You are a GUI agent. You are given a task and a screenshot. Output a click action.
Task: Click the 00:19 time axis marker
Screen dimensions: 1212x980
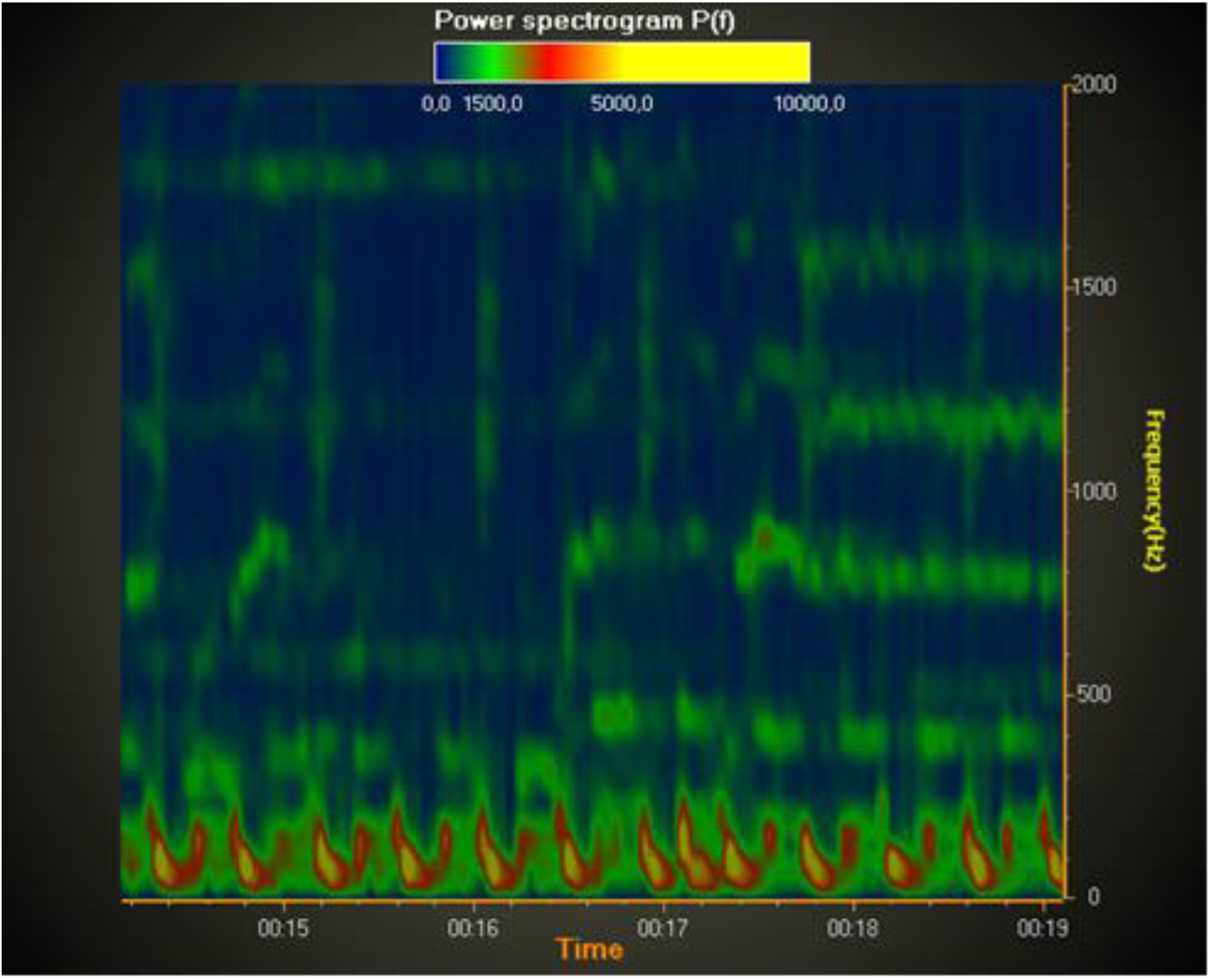point(1042,928)
